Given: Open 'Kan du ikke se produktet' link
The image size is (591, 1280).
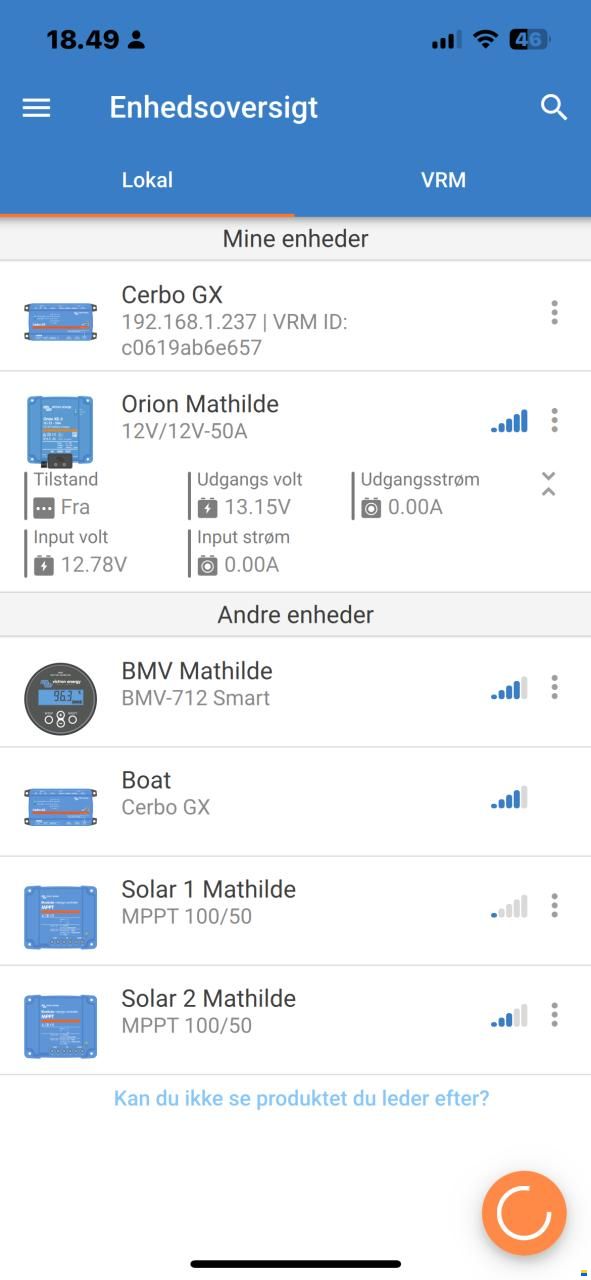Looking at the screenshot, I should [301, 1098].
